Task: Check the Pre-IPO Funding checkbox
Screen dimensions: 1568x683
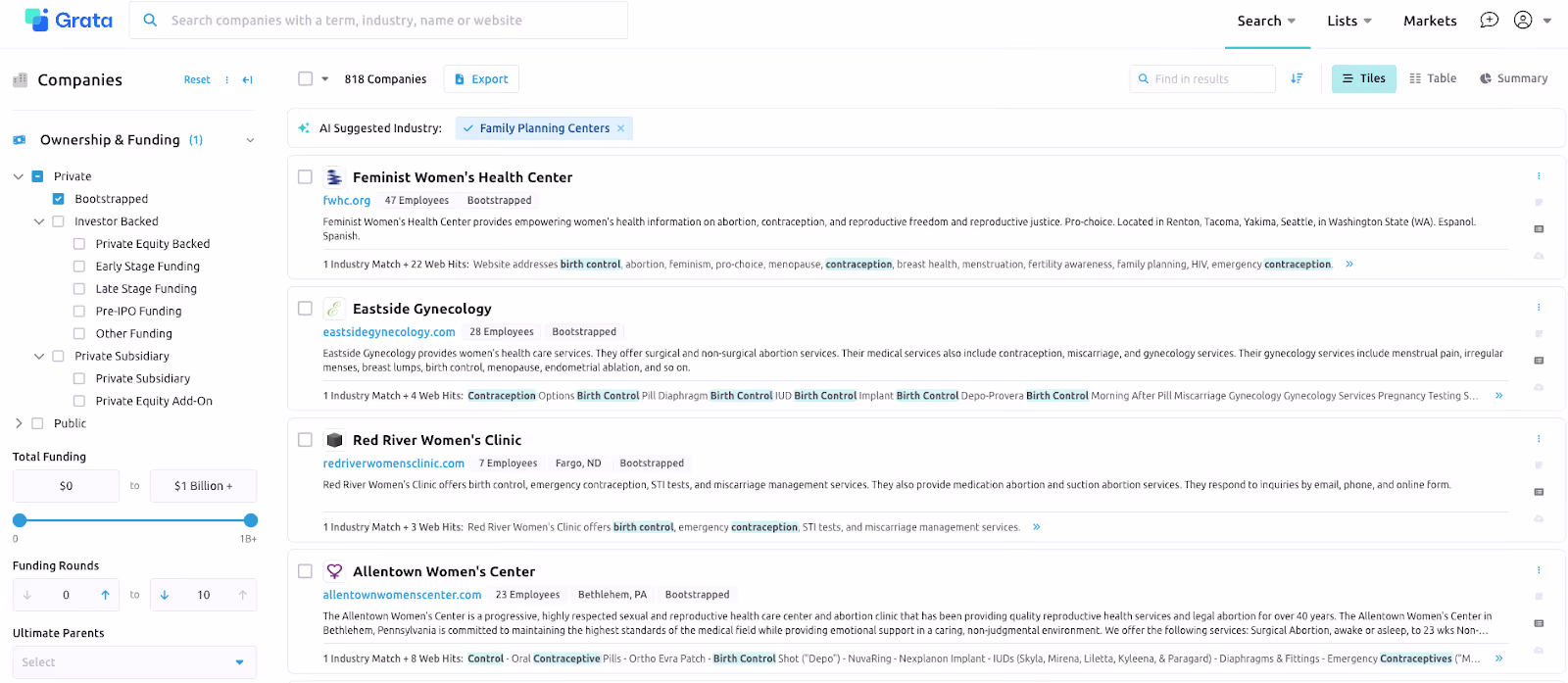Action: 79,312
